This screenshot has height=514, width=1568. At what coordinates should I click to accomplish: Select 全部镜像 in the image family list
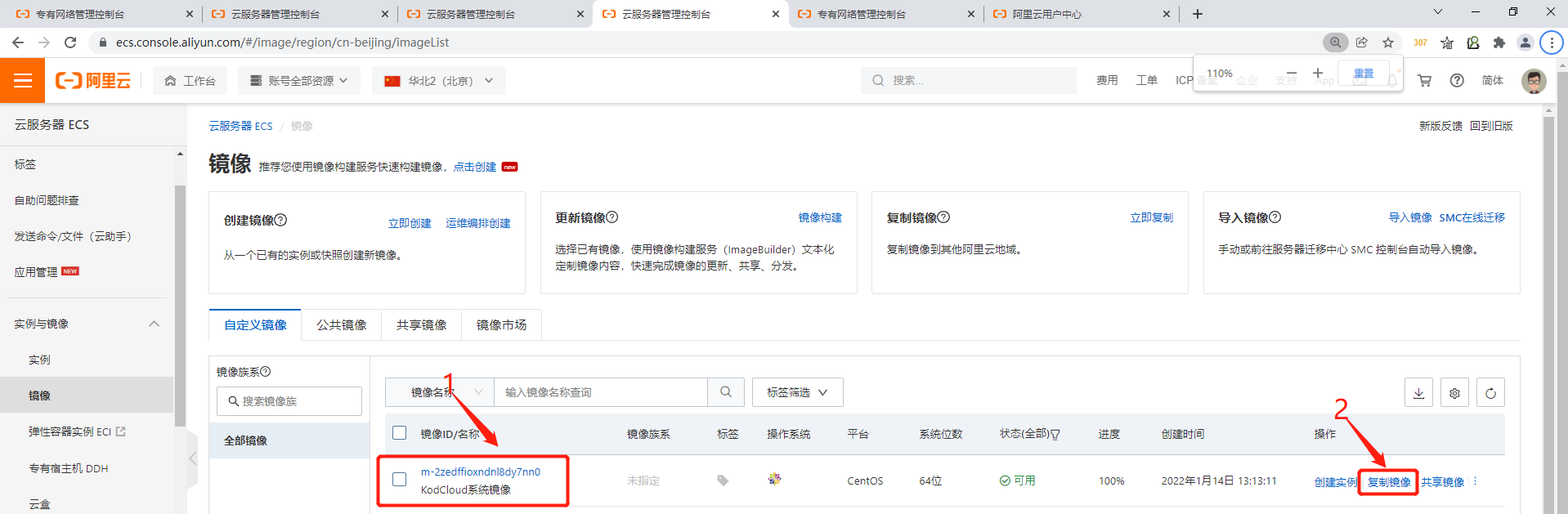point(289,440)
